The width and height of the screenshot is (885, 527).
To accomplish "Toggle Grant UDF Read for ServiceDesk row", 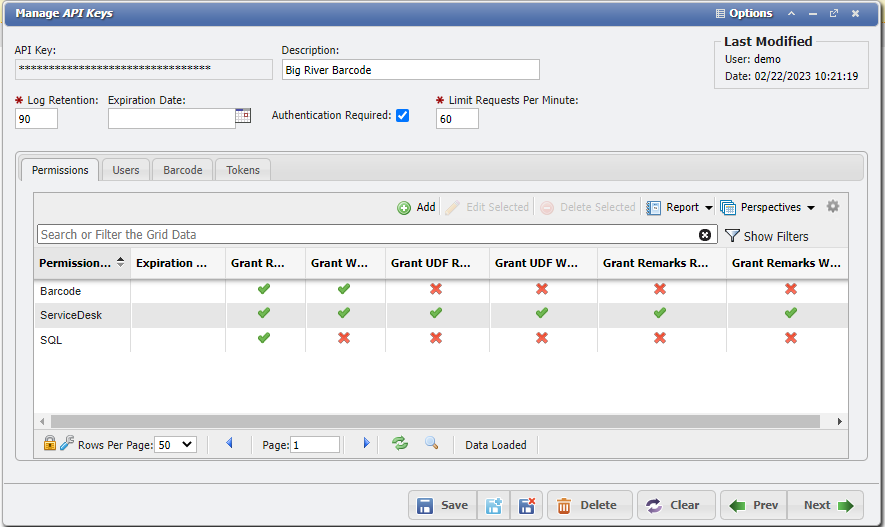I will coord(436,313).
